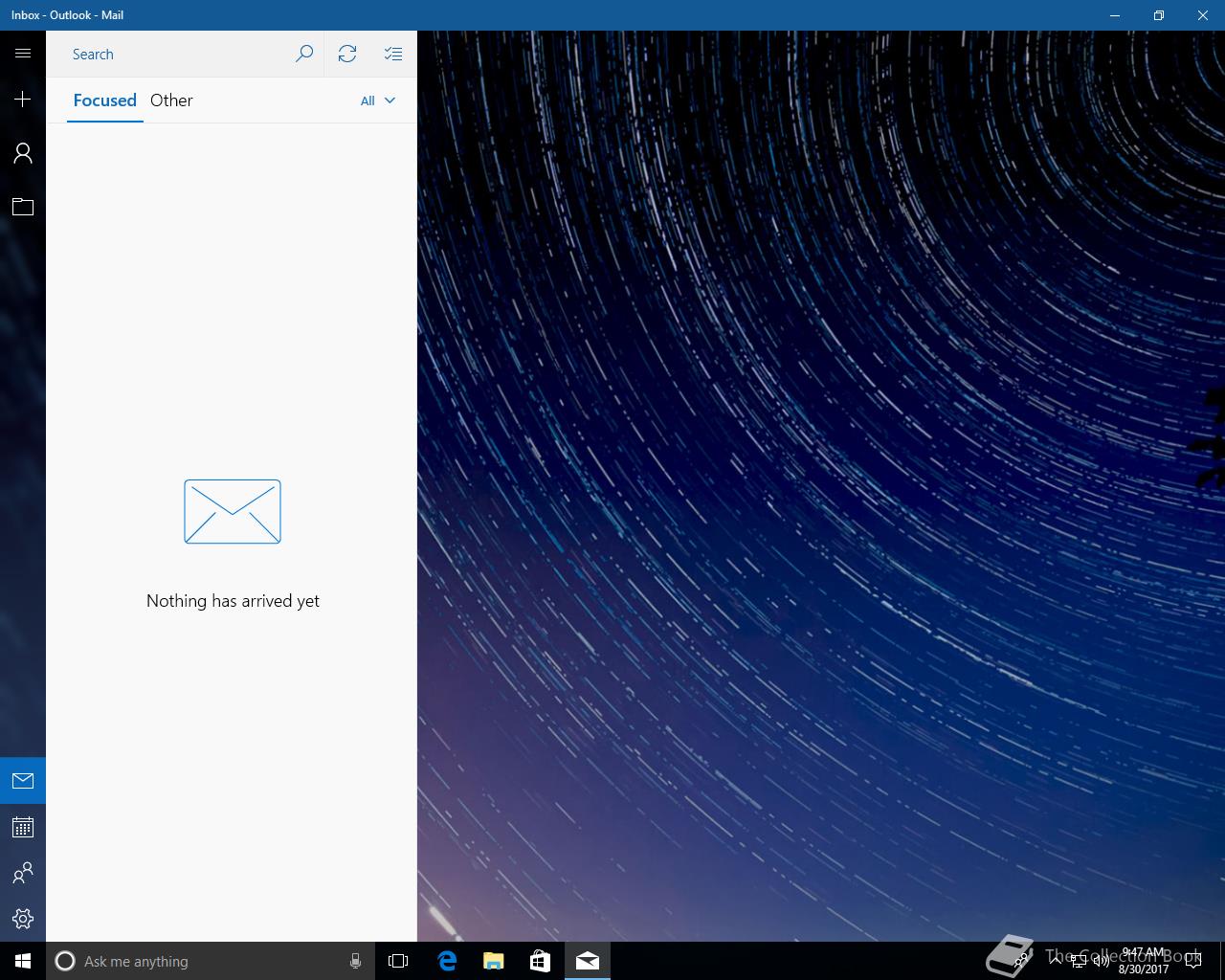Open the People app icon
This screenshot has height=980, width=1225.
23,873
